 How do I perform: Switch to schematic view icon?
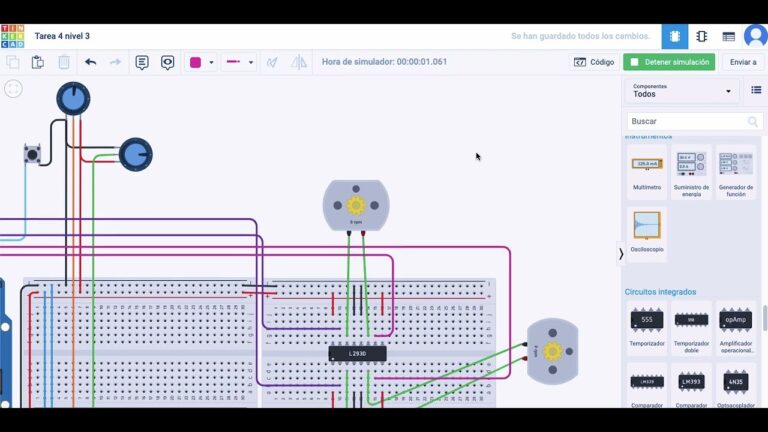[x=701, y=36]
